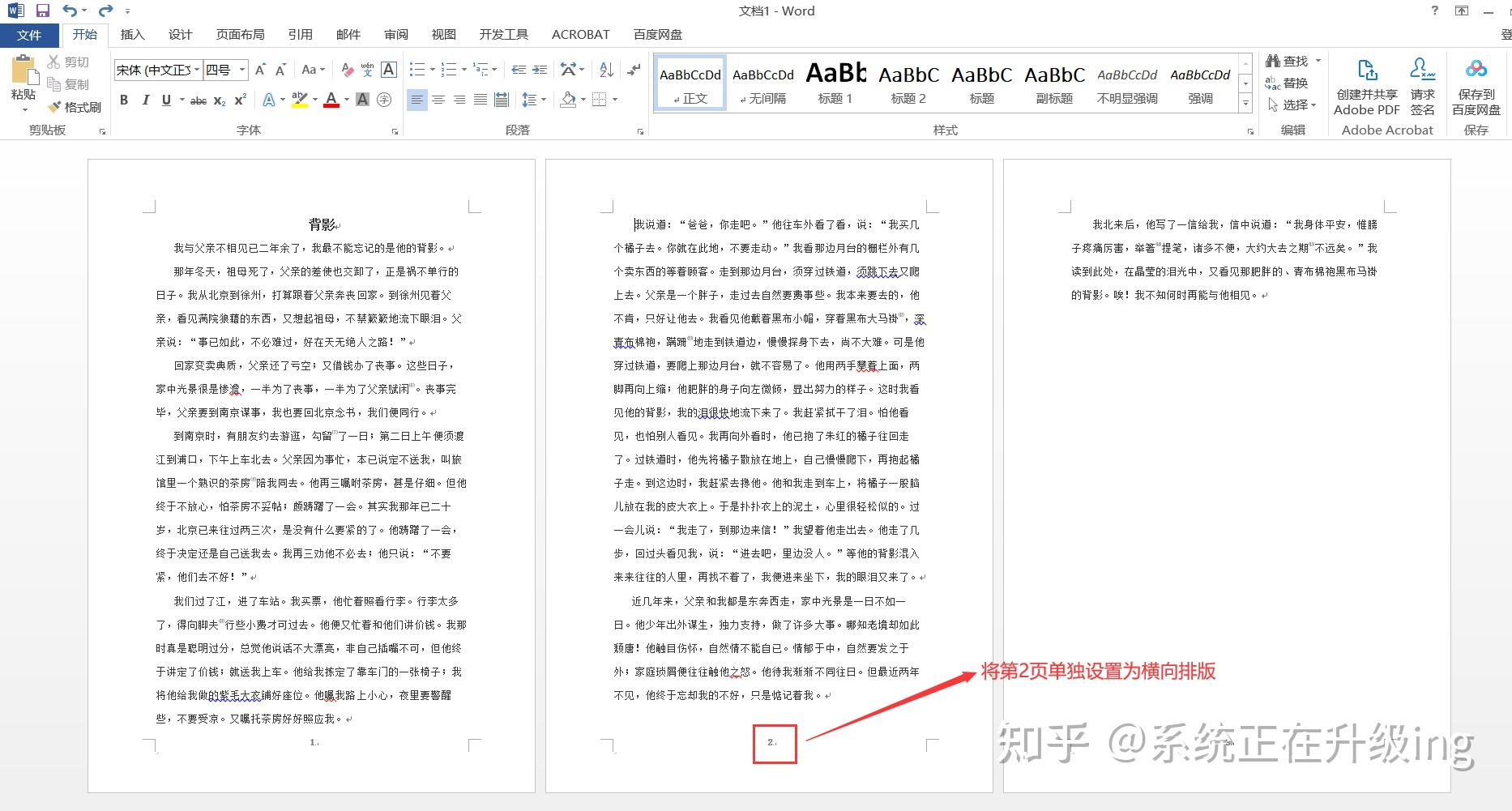
Task: Toggle bold formatting
Action: [x=123, y=100]
